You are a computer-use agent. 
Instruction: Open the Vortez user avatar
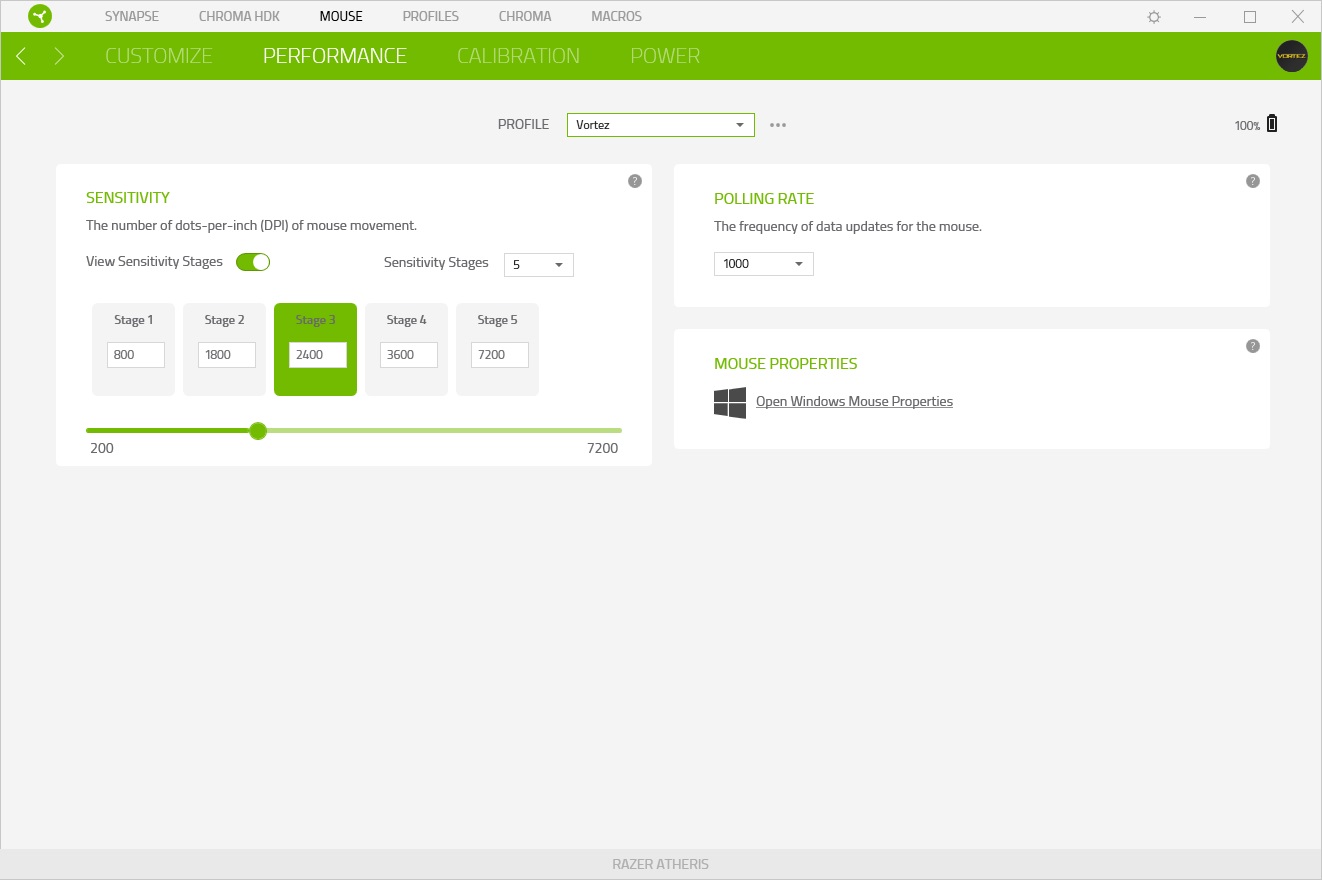1291,56
